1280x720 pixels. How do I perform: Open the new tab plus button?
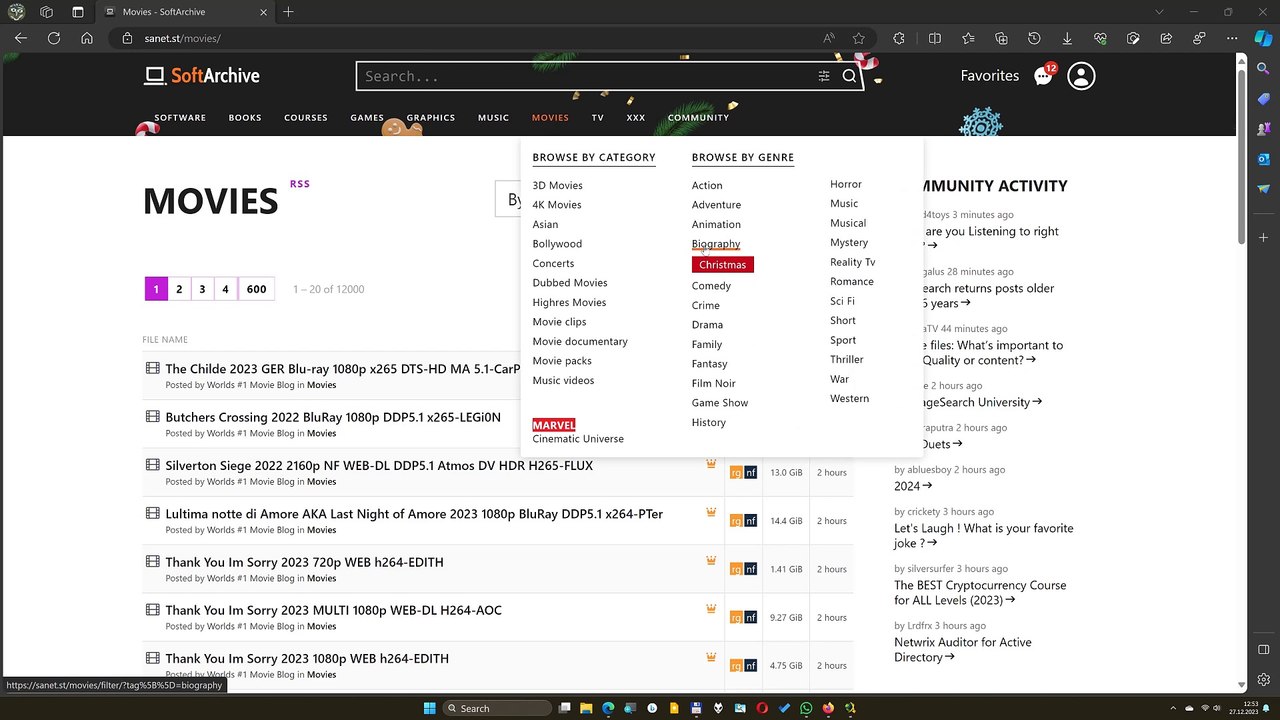288,12
